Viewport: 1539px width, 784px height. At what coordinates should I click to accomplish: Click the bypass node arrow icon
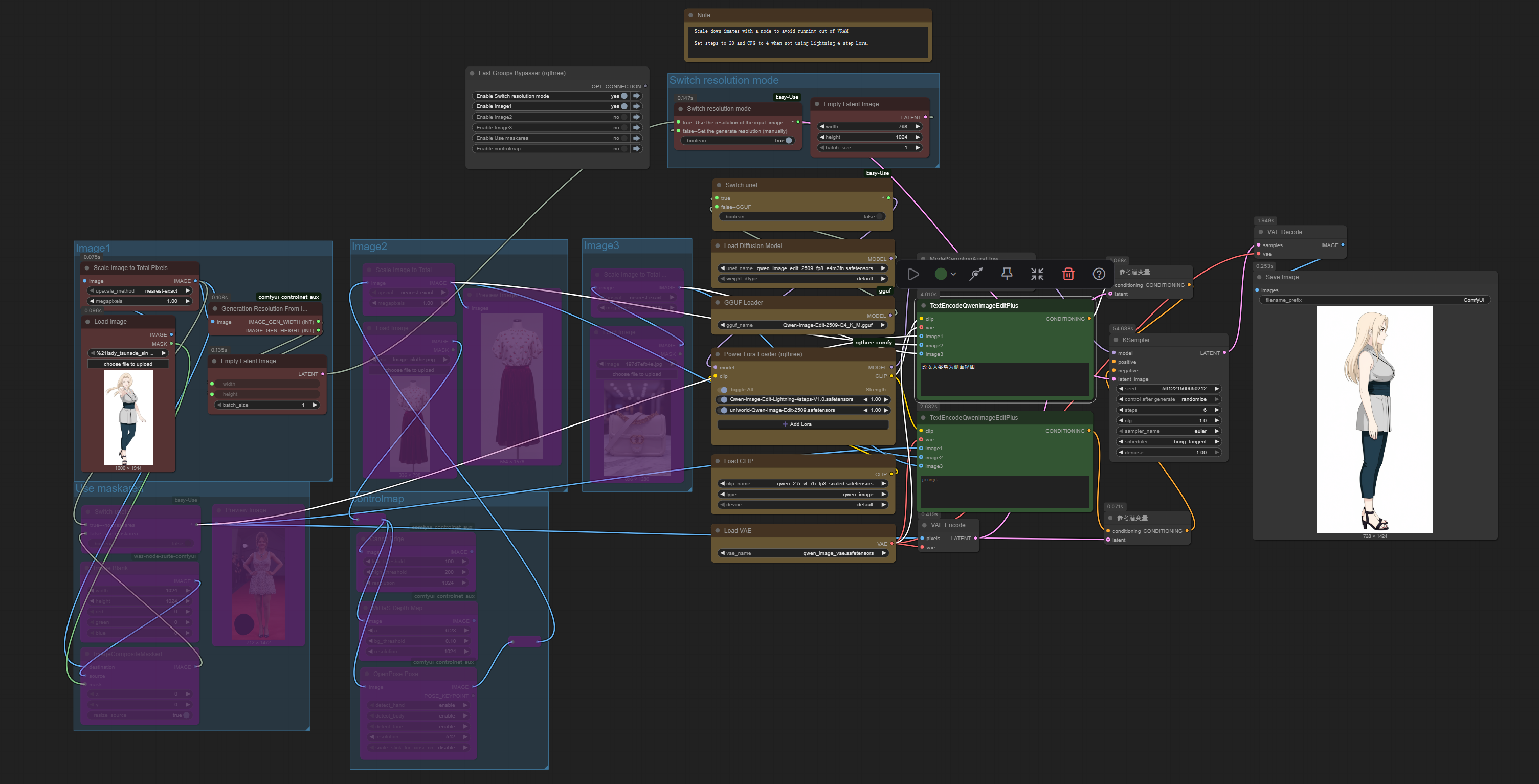tap(976, 274)
